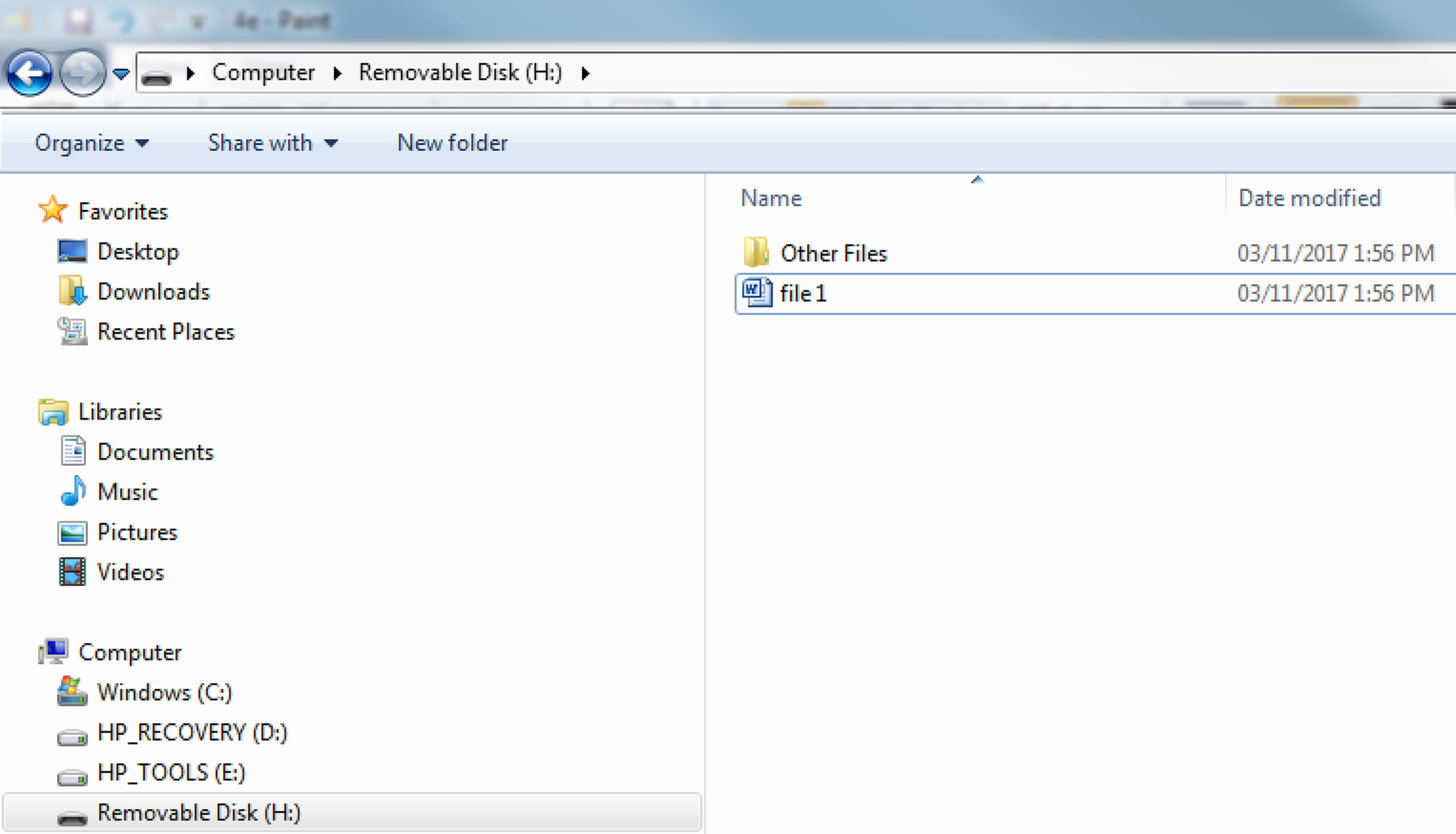Click the drive icon in the address bar

tap(156, 77)
